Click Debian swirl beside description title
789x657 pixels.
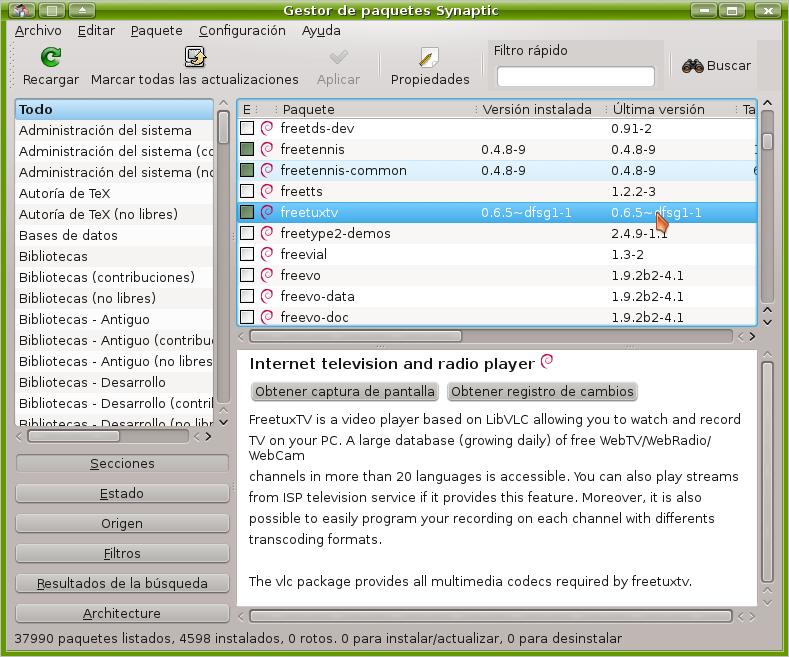coord(546,361)
